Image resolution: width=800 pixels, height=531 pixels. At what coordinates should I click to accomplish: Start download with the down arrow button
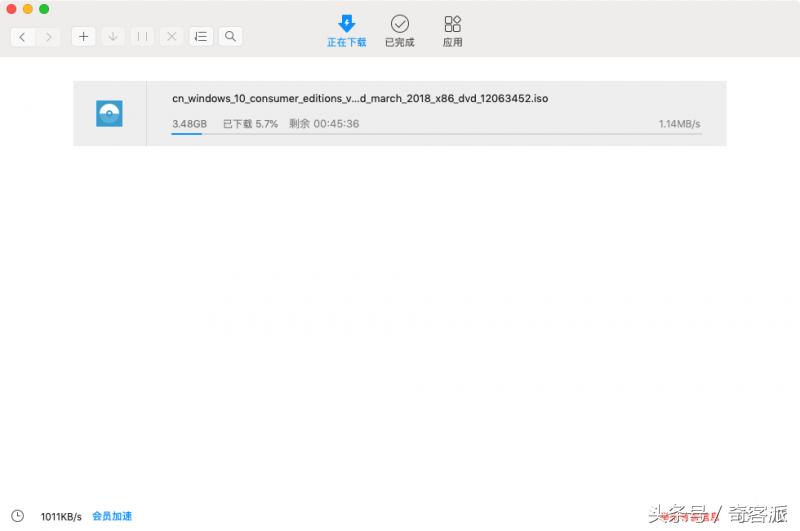click(113, 37)
